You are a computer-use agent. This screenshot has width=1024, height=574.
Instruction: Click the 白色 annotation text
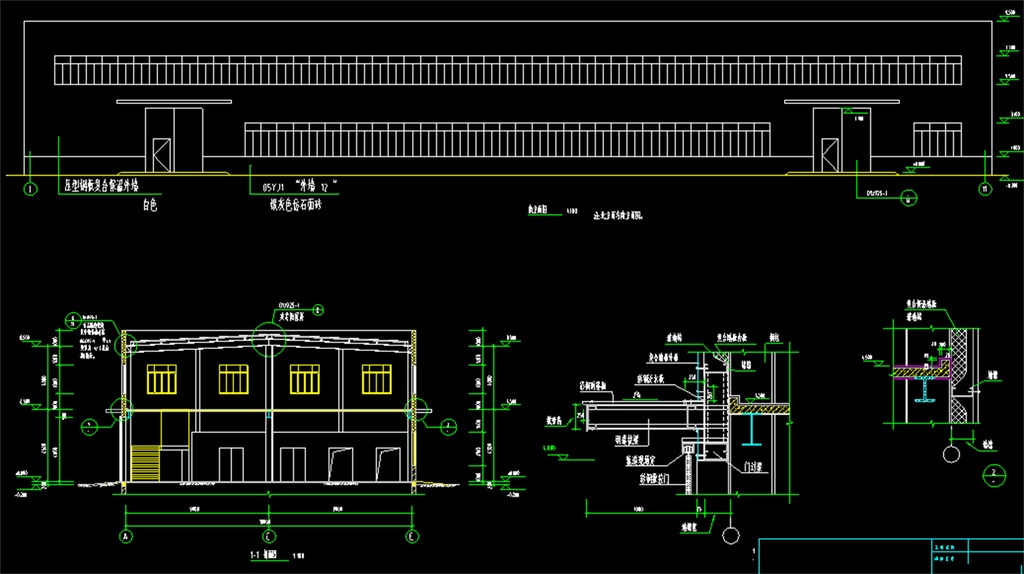[x=150, y=206]
